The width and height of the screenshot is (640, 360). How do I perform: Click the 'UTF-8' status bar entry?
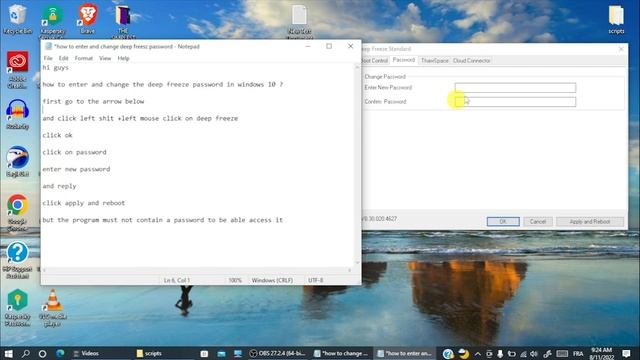point(316,280)
